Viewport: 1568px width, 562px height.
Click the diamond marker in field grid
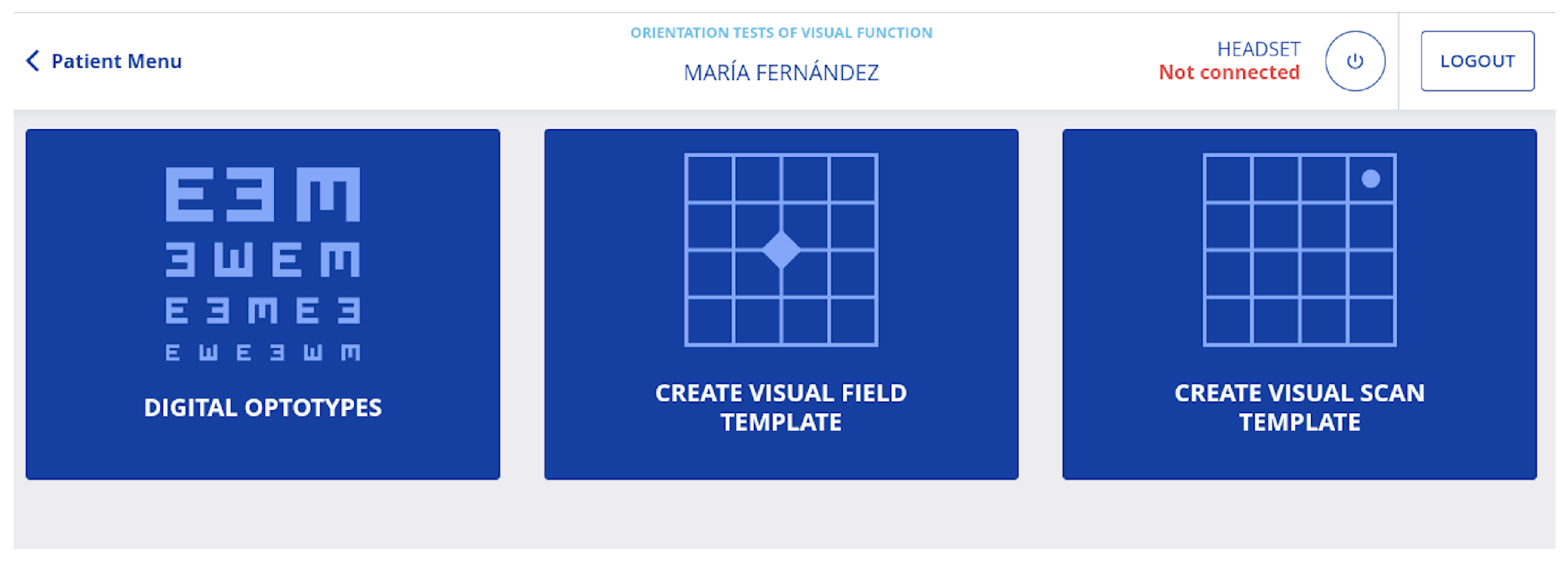tap(780, 250)
